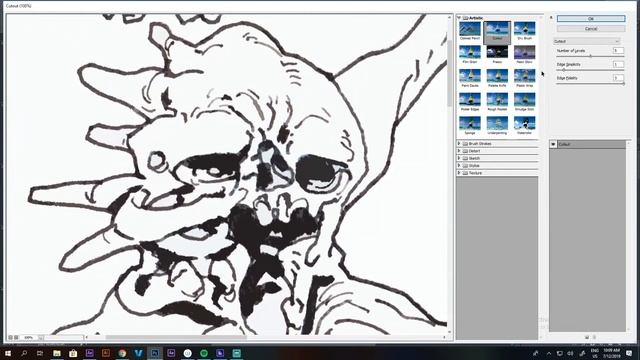640x360 pixels.
Task: Open Google Chrome from the taskbar
Action: 122,353
